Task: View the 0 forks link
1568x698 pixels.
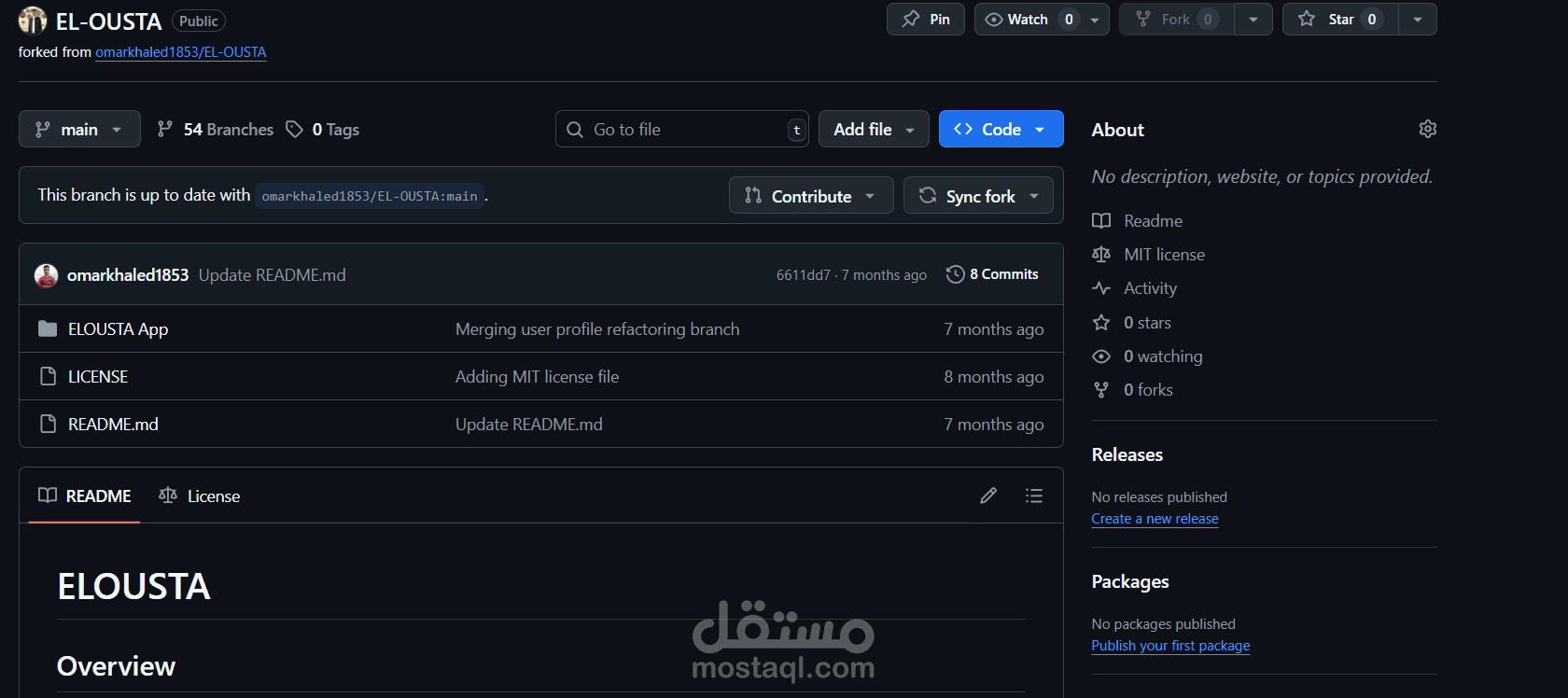Action: click(1149, 390)
